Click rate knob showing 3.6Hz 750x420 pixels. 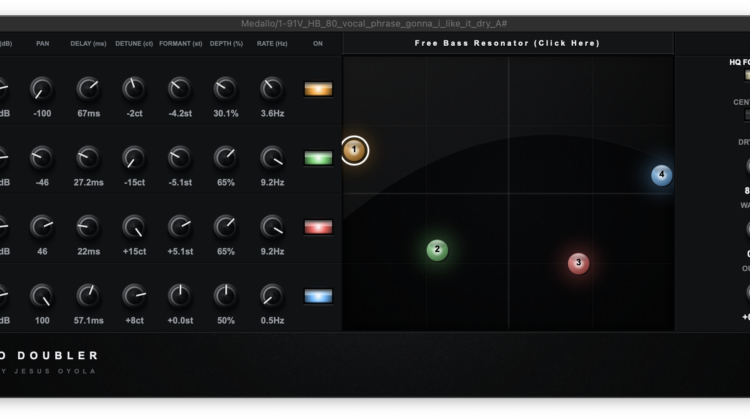pos(272,89)
